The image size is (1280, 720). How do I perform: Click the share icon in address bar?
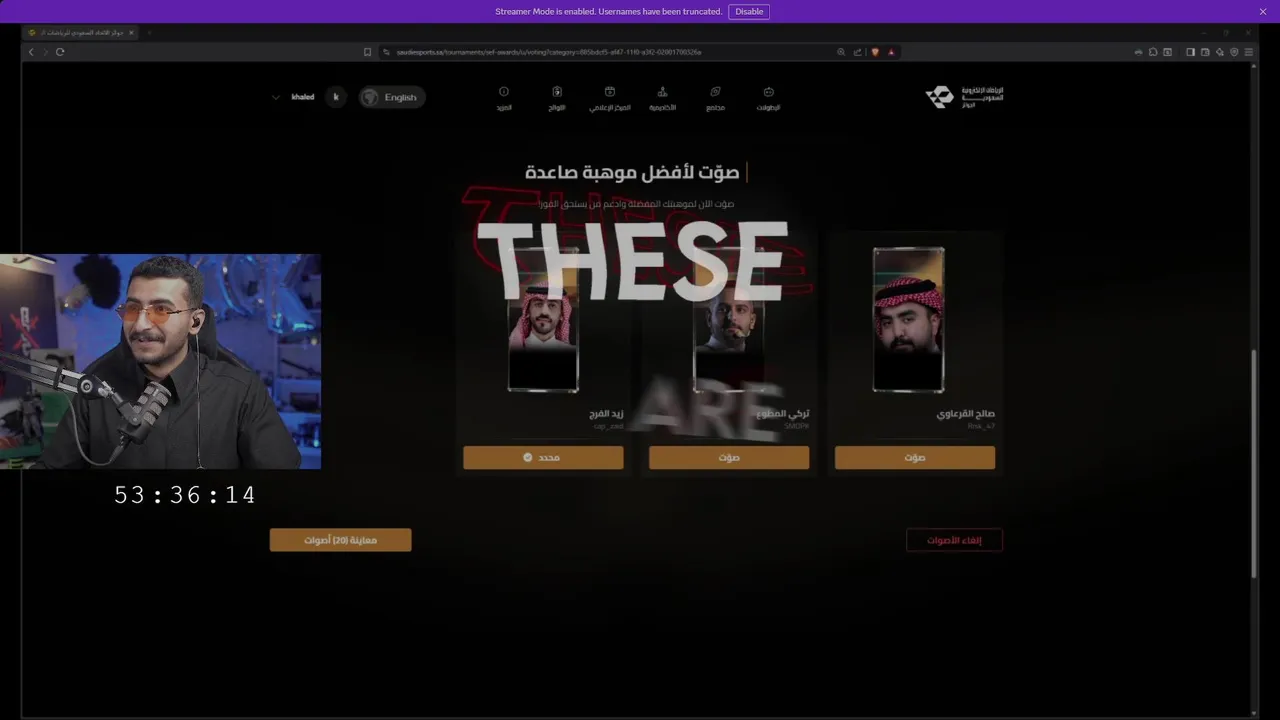(x=857, y=52)
